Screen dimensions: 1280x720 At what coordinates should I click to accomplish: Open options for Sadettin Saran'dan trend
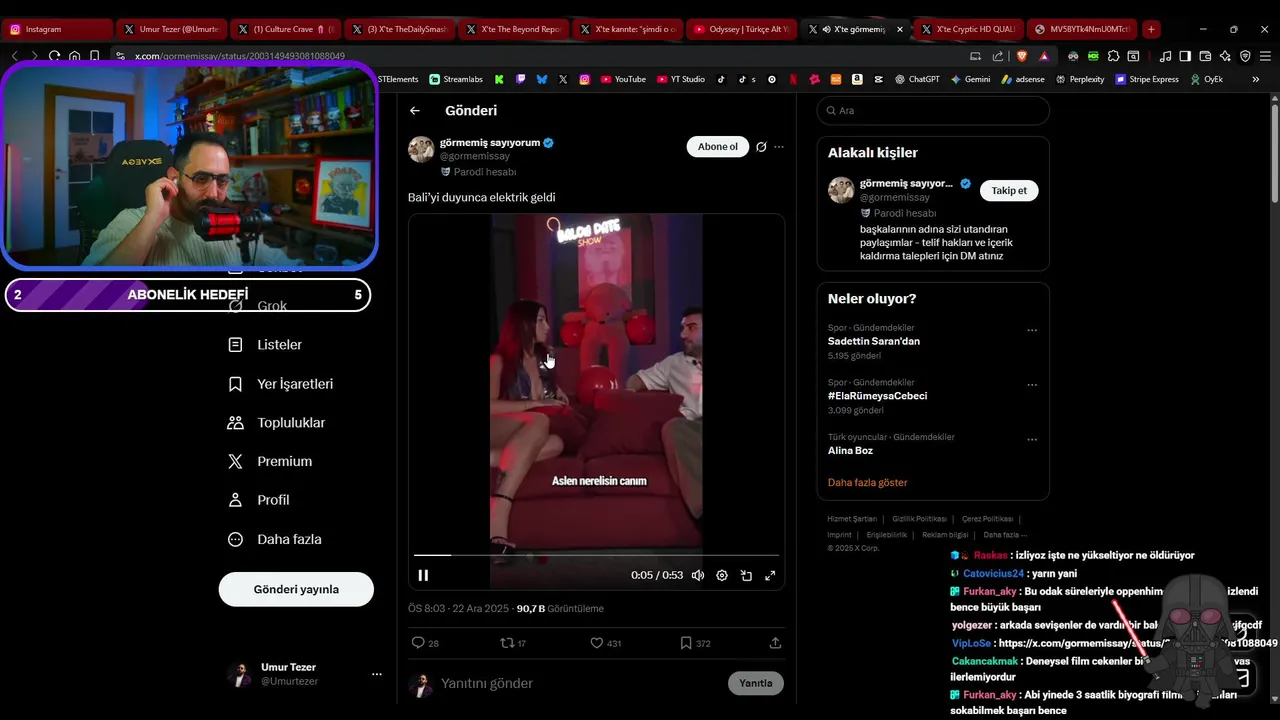1032,330
